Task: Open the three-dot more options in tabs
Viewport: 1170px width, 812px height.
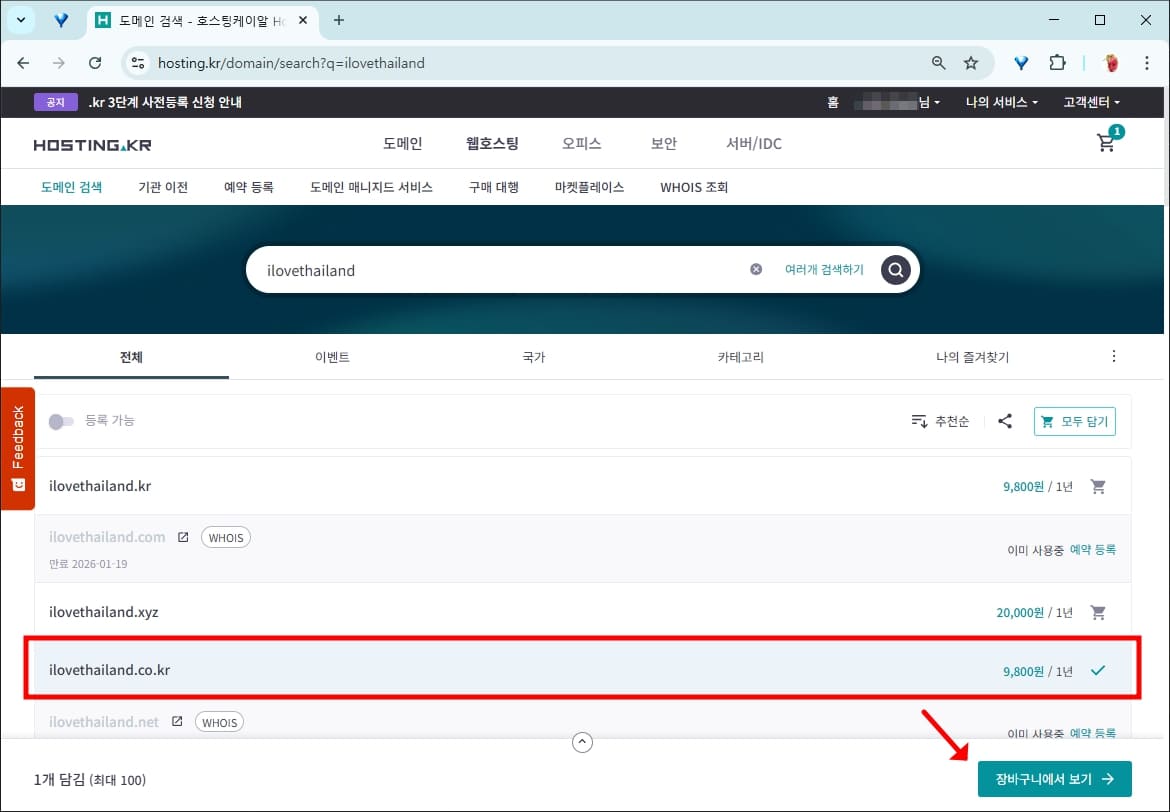Action: 1113,356
